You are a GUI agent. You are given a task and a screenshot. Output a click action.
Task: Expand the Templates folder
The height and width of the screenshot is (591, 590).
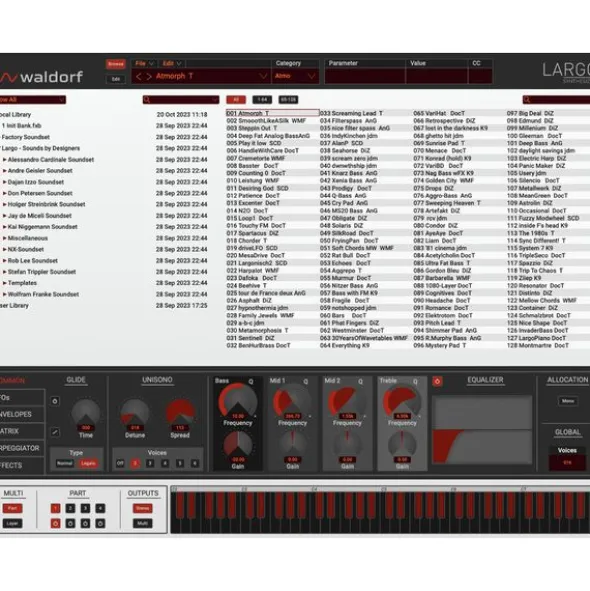5,283
